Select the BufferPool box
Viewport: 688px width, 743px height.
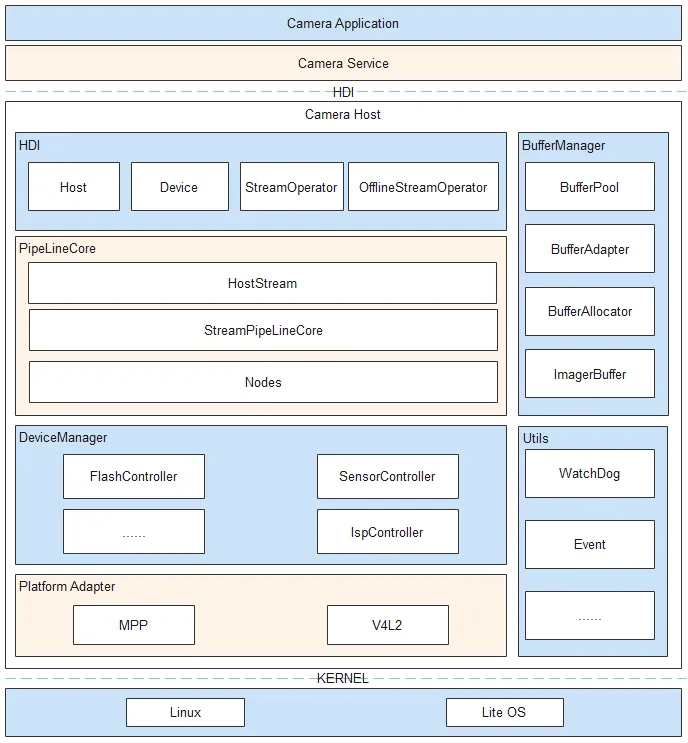click(x=590, y=187)
